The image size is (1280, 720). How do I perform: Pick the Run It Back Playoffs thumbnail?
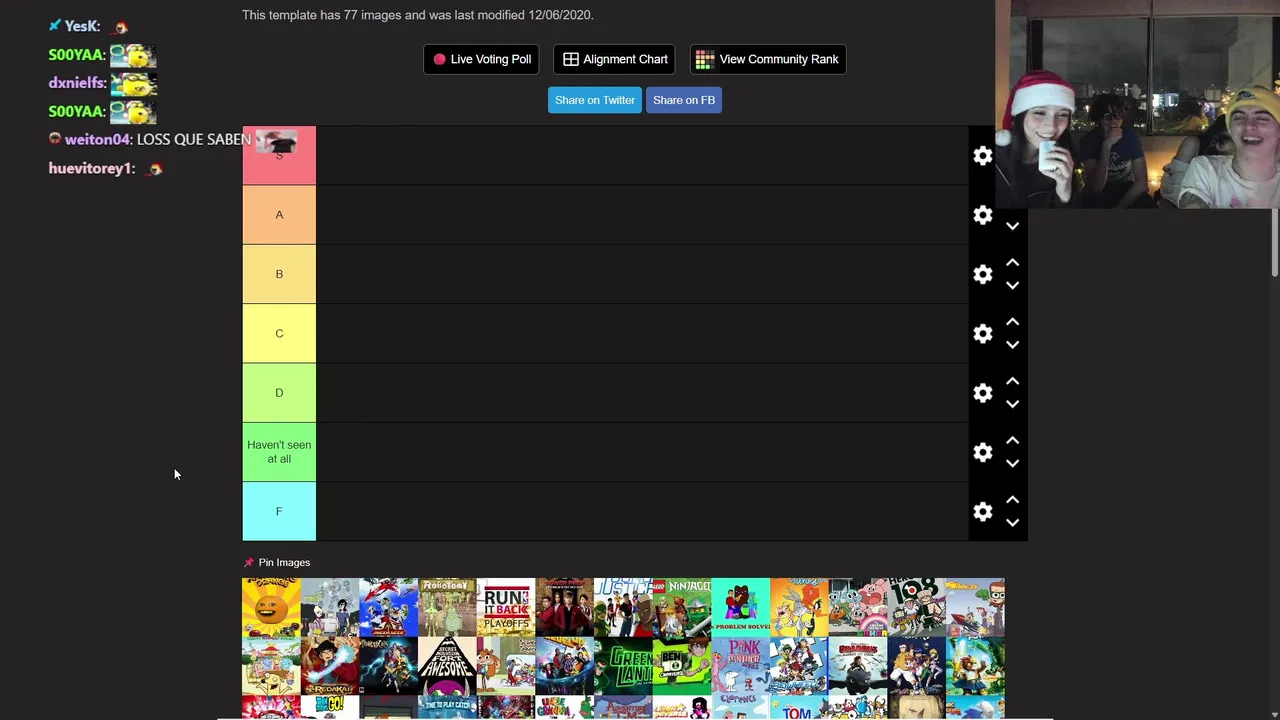tap(506, 607)
